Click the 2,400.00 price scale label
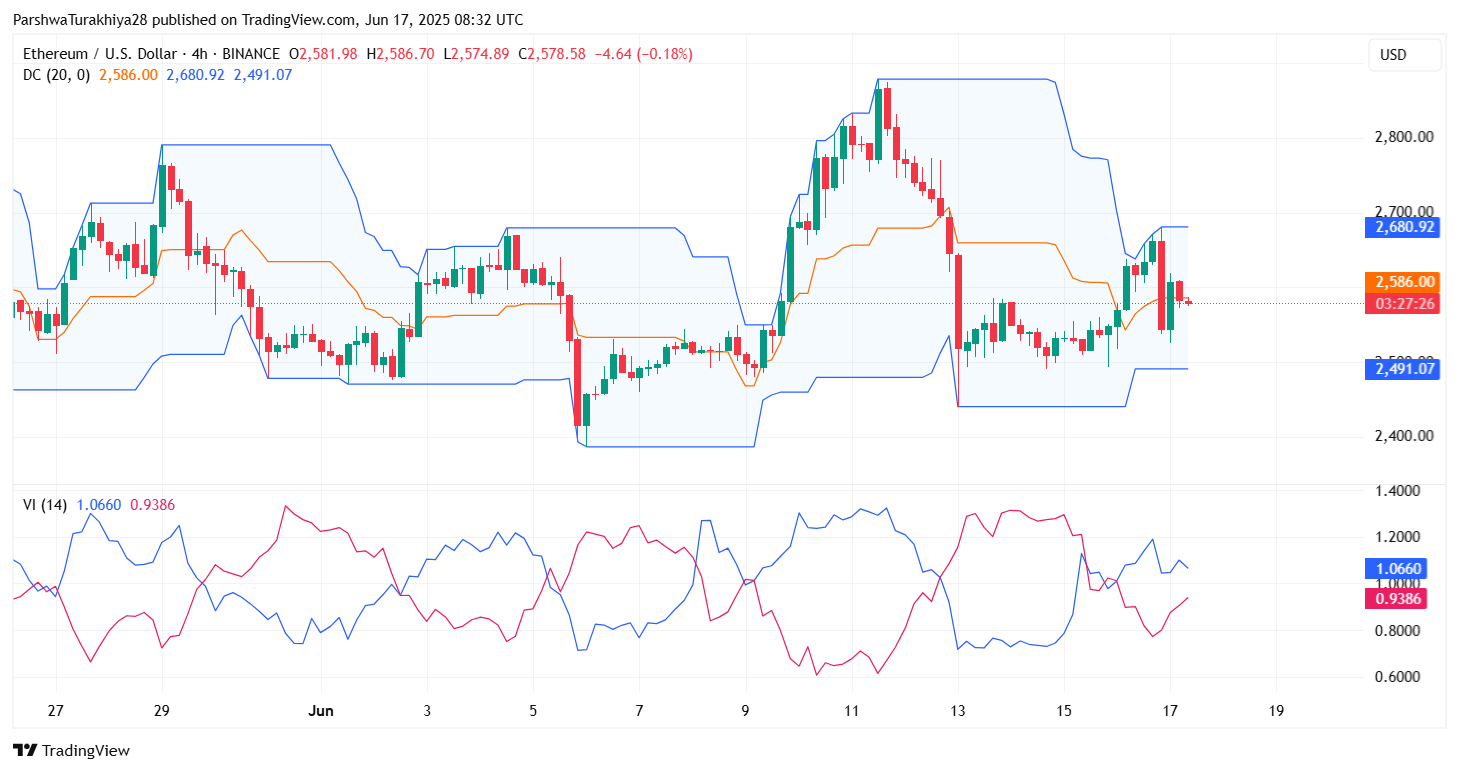The height and width of the screenshot is (772, 1459). 1404,436
